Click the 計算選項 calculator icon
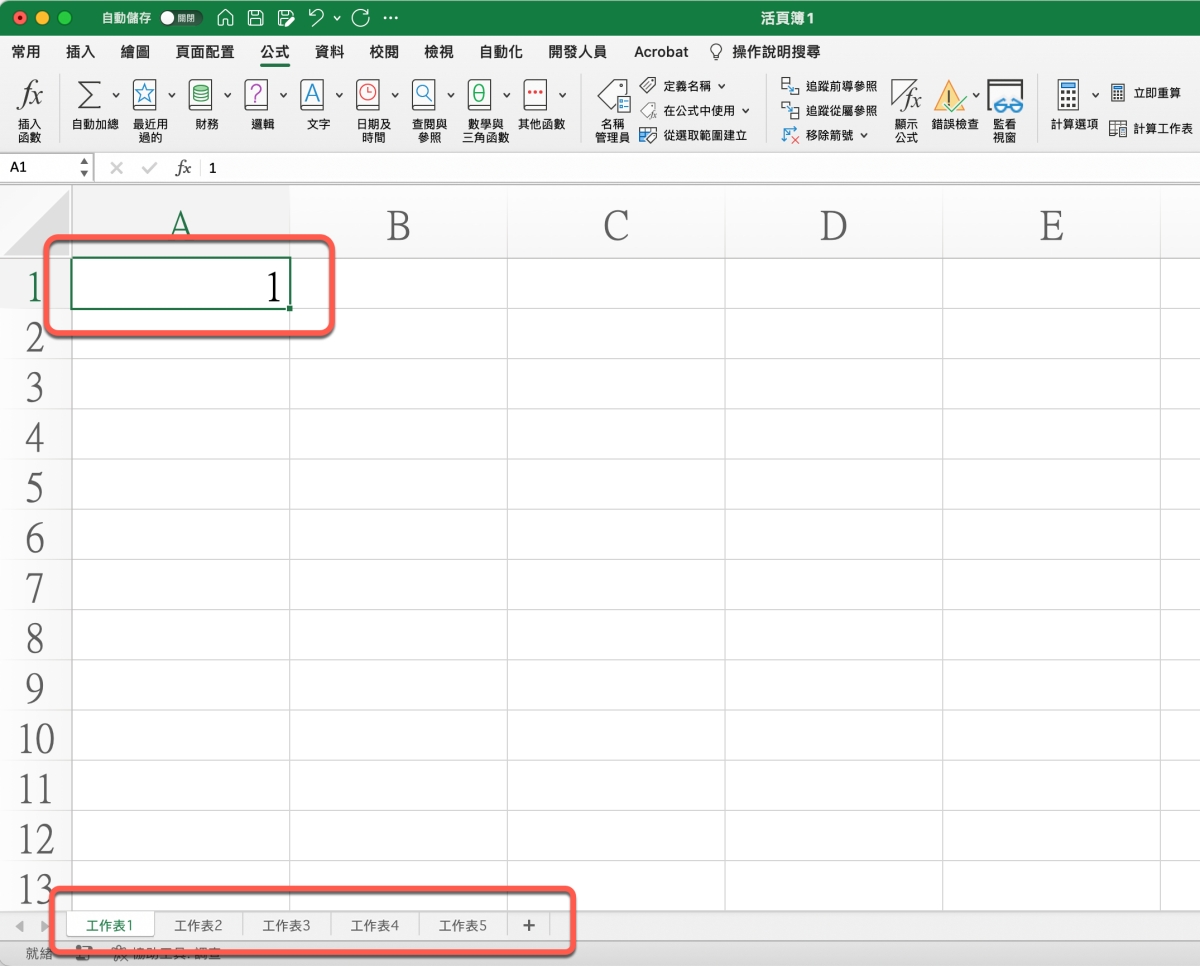 [x=1068, y=95]
